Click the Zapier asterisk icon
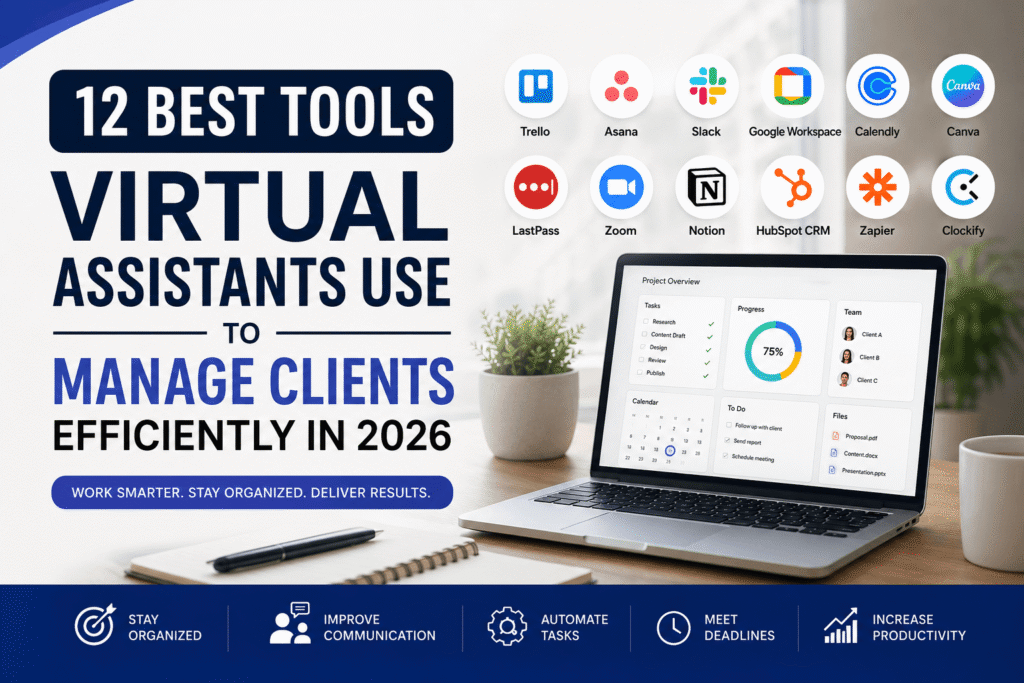The height and width of the screenshot is (683, 1024). (x=878, y=187)
